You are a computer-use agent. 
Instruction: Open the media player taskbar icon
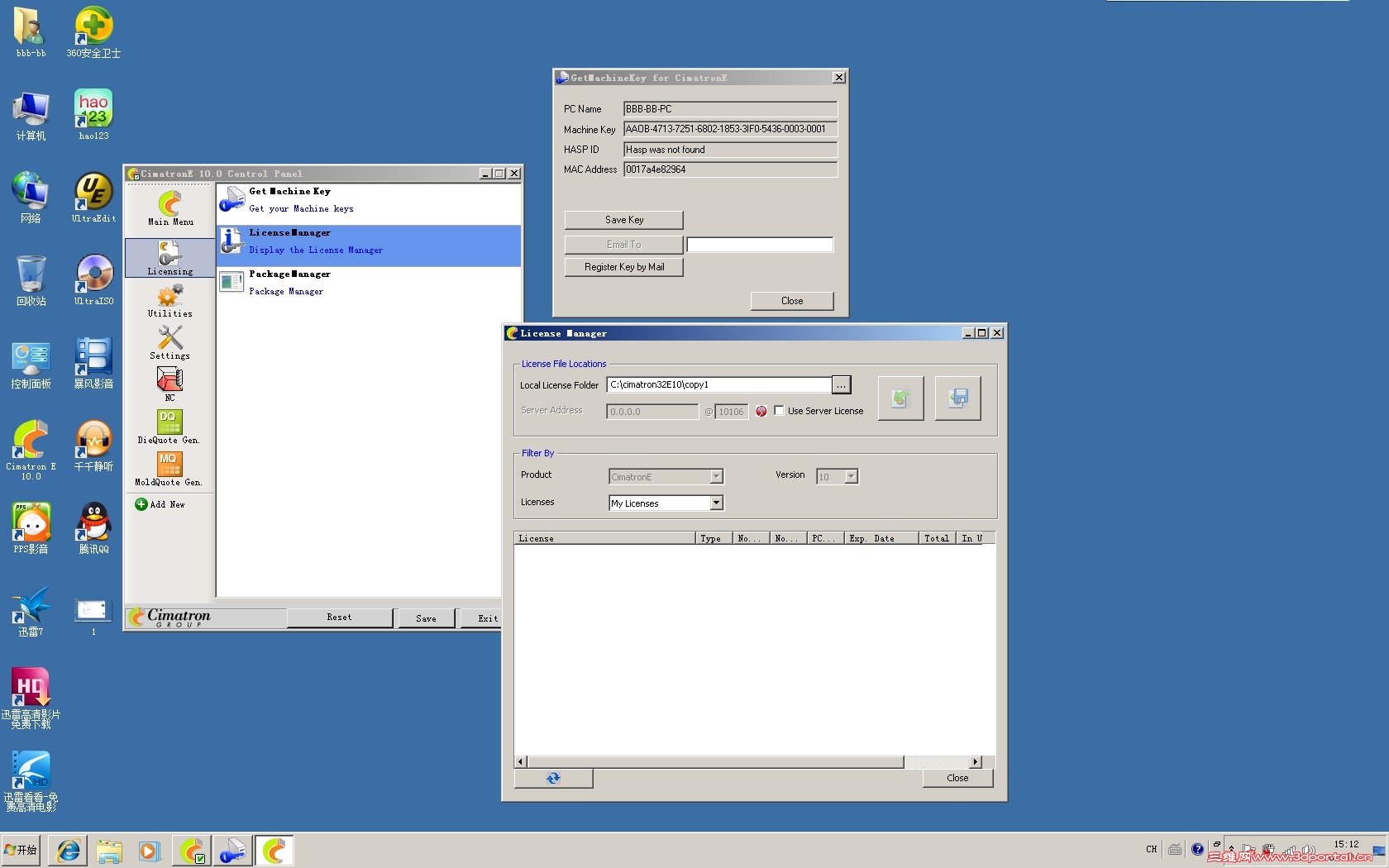pos(148,851)
